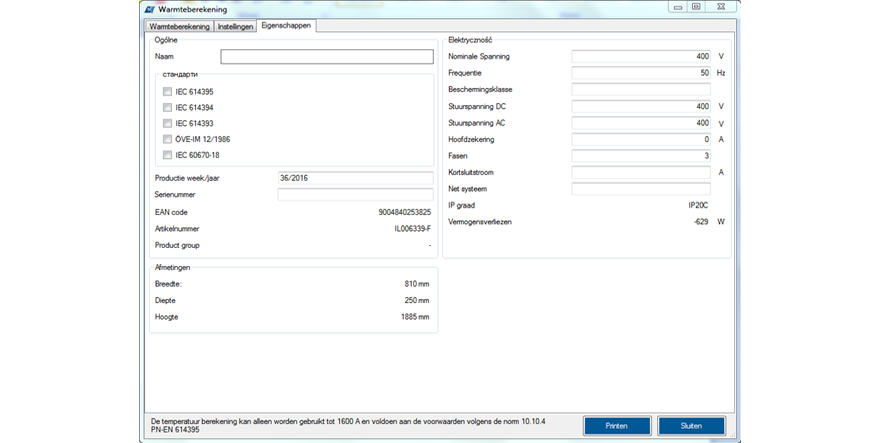Image resolution: width=880 pixels, height=443 pixels.
Task: Close the window with the X button
Action: [x=722, y=7]
